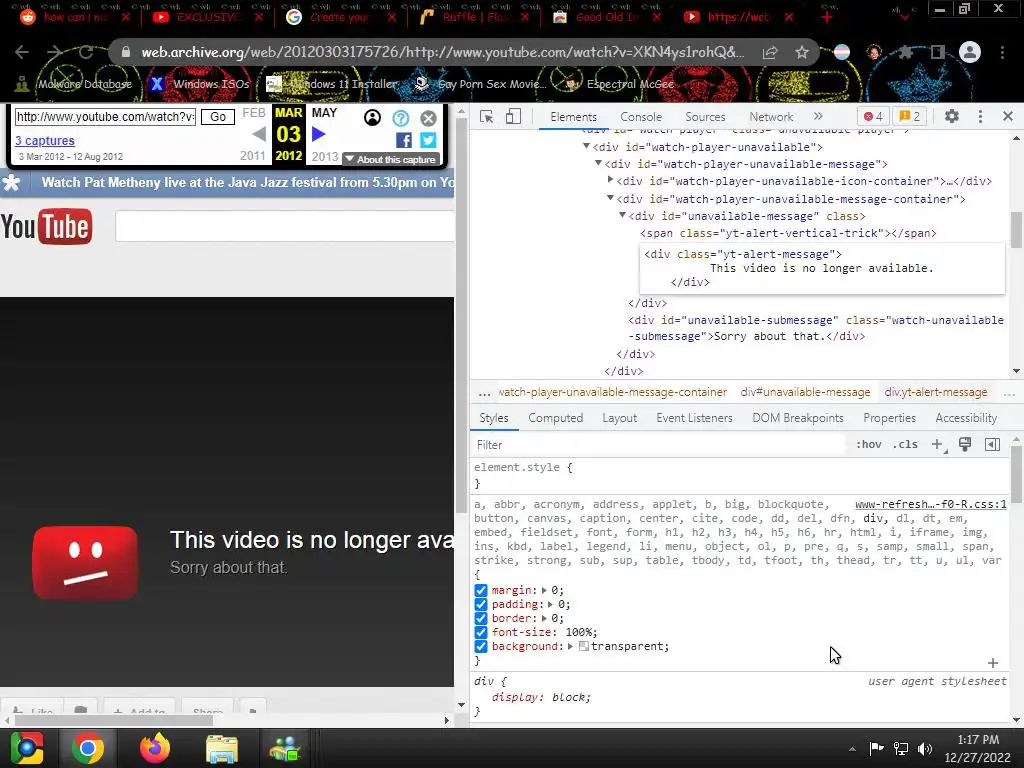Collapse the watch-player-unavailable div node
The width and height of the screenshot is (1024, 768).
(x=586, y=146)
